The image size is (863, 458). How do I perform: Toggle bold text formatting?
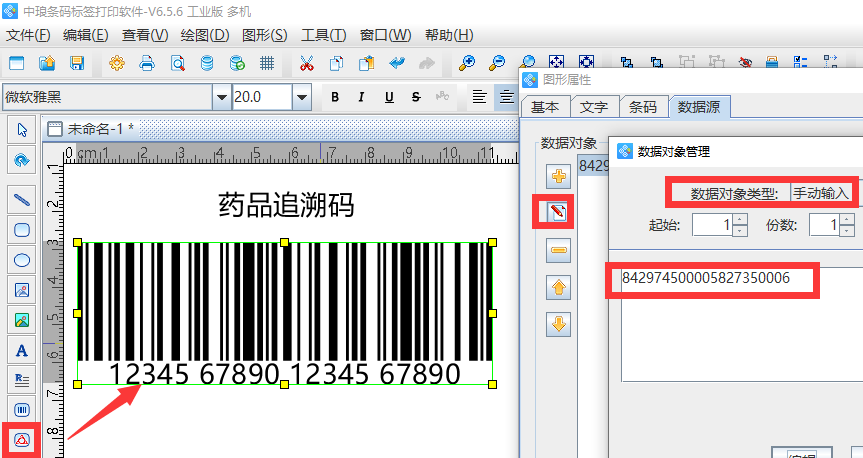pos(335,97)
